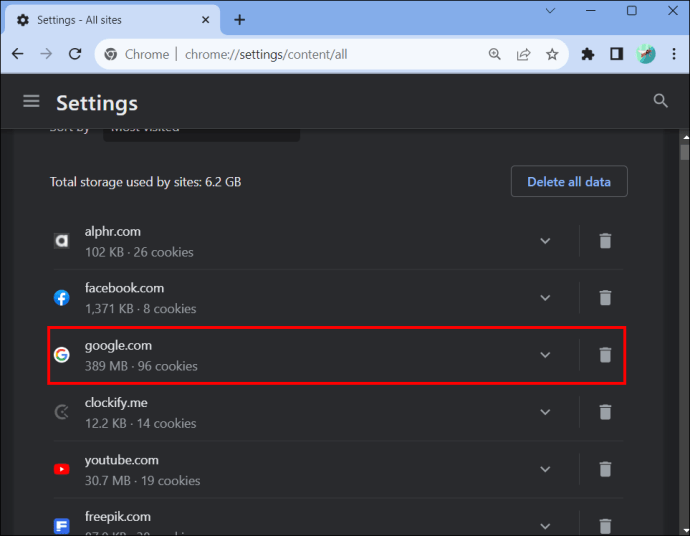
Task: Click the Facebook favicon
Action: click(62, 297)
